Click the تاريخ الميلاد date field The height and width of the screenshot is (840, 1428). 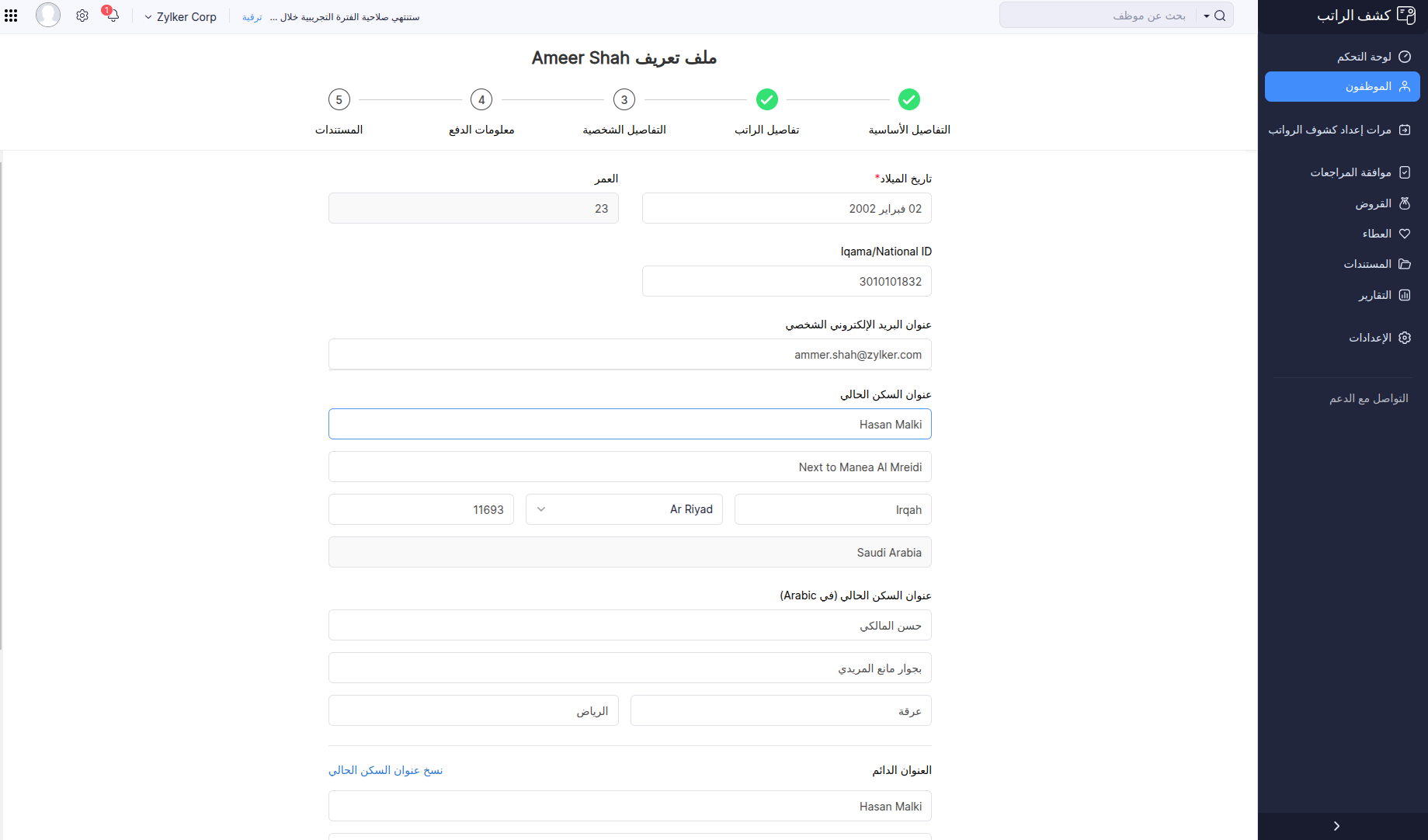point(786,207)
